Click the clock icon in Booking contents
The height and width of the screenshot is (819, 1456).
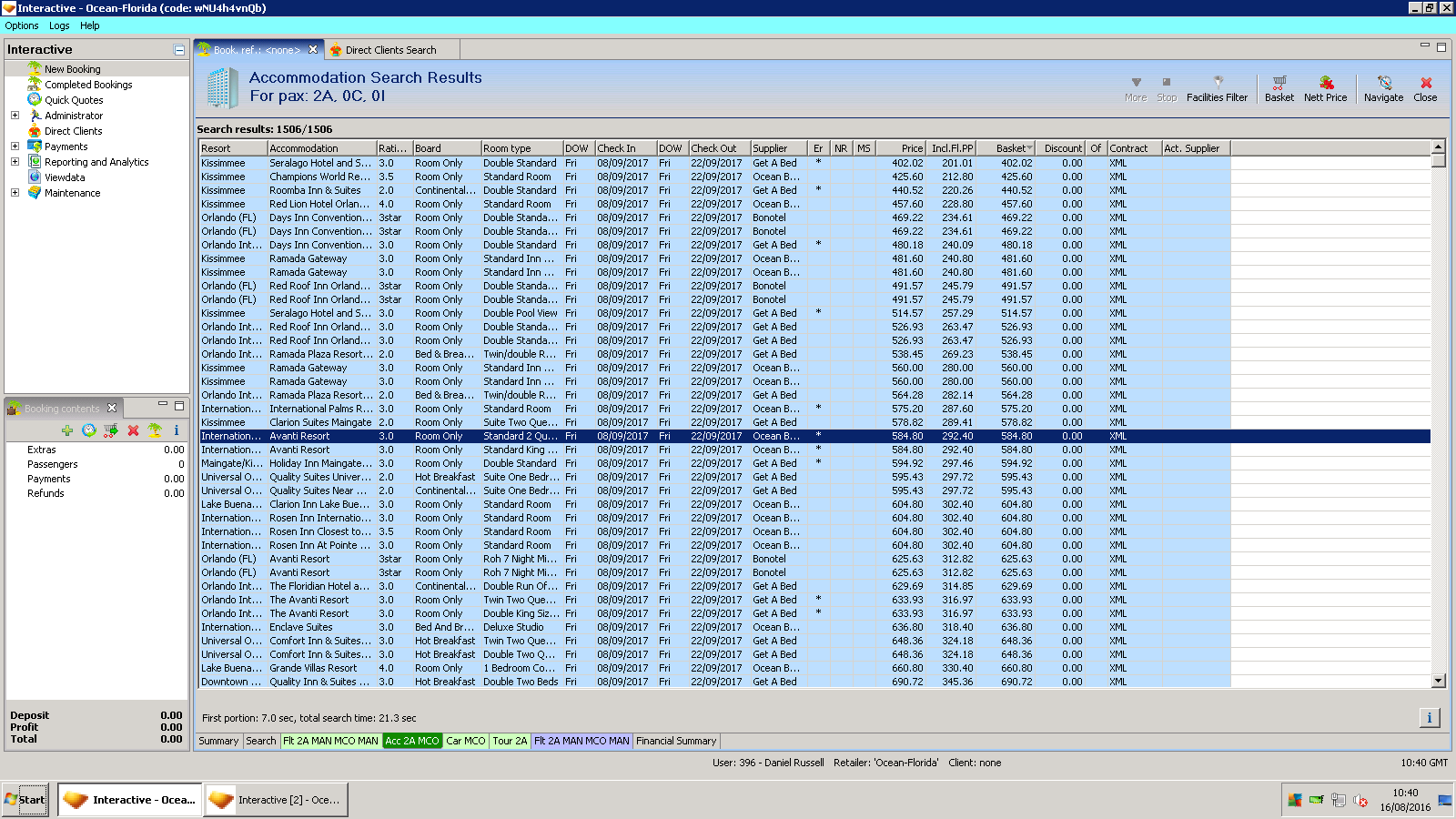(89, 430)
